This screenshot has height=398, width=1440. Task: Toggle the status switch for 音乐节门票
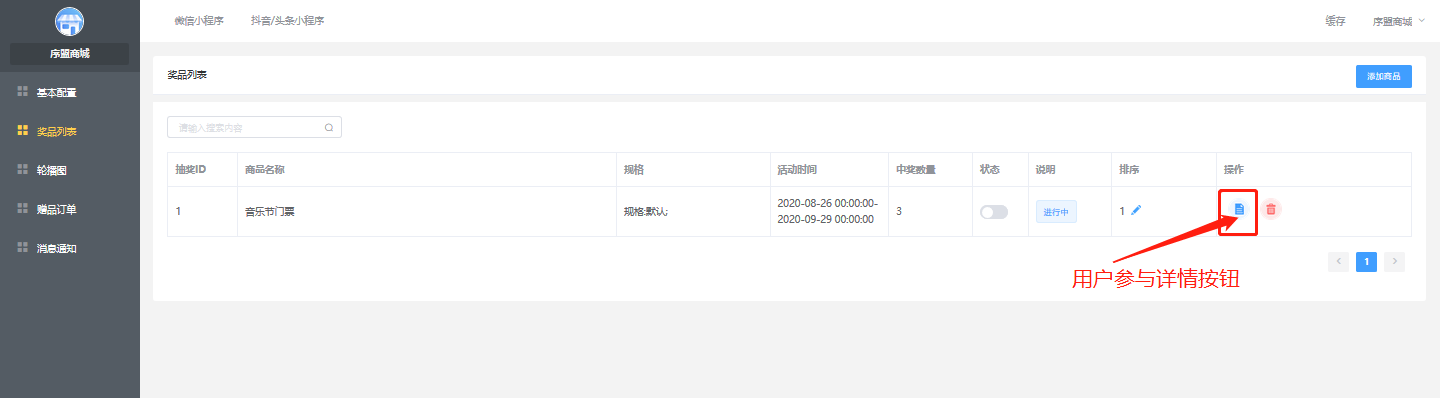[x=994, y=212]
